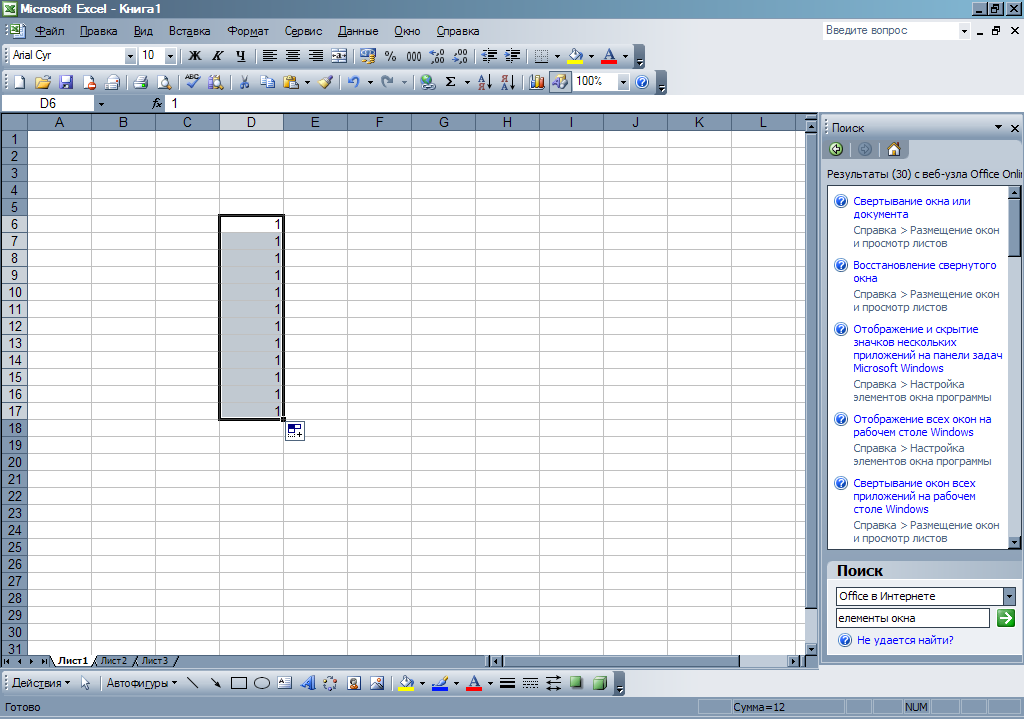Apply currency number format
The width and height of the screenshot is (1024, 719).
click(x=368, y=56)
